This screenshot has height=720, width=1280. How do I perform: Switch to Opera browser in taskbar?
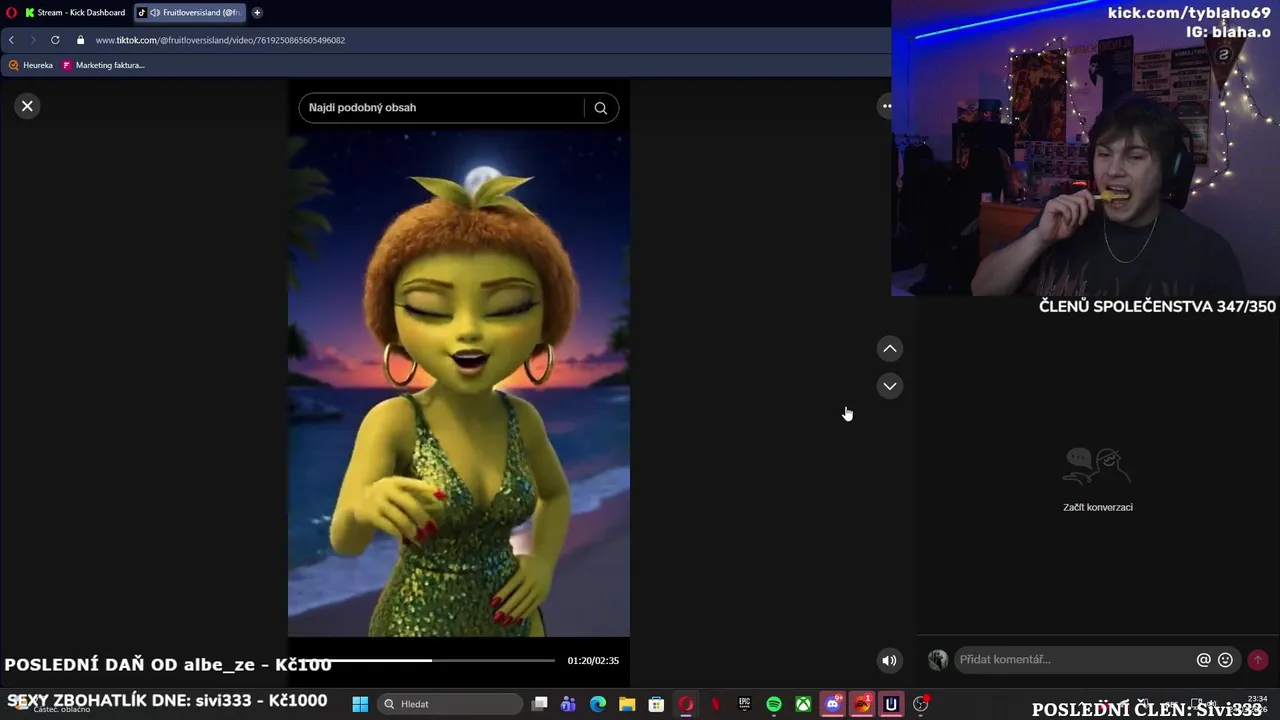[686, 704]
